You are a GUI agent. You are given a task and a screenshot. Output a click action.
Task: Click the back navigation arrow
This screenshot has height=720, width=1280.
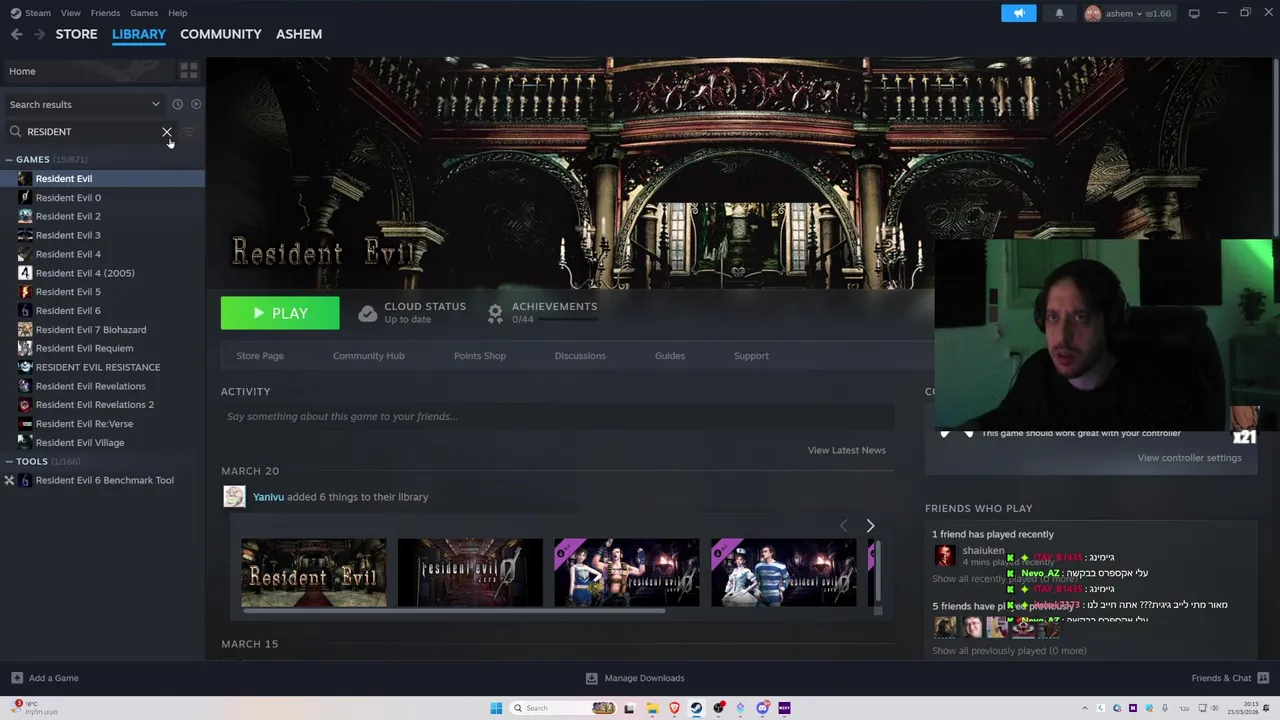click(16, 34)
